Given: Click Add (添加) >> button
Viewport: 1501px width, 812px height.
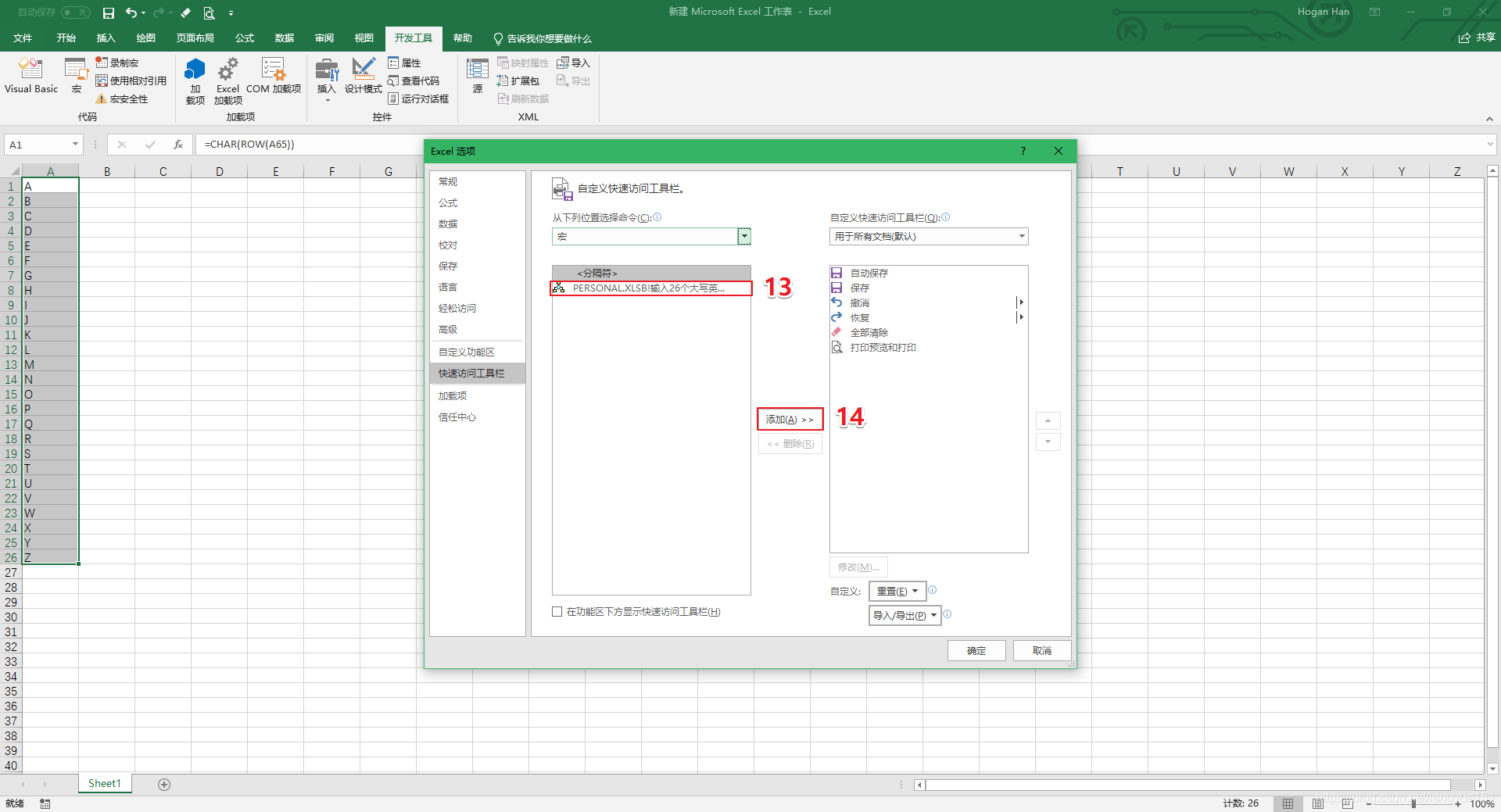Looking at the screenshot, I should [790, 419].
